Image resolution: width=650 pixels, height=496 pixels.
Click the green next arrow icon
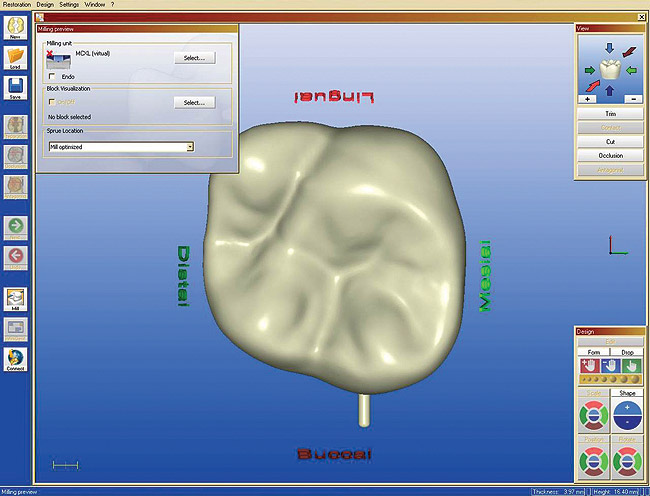pos(14,226)
